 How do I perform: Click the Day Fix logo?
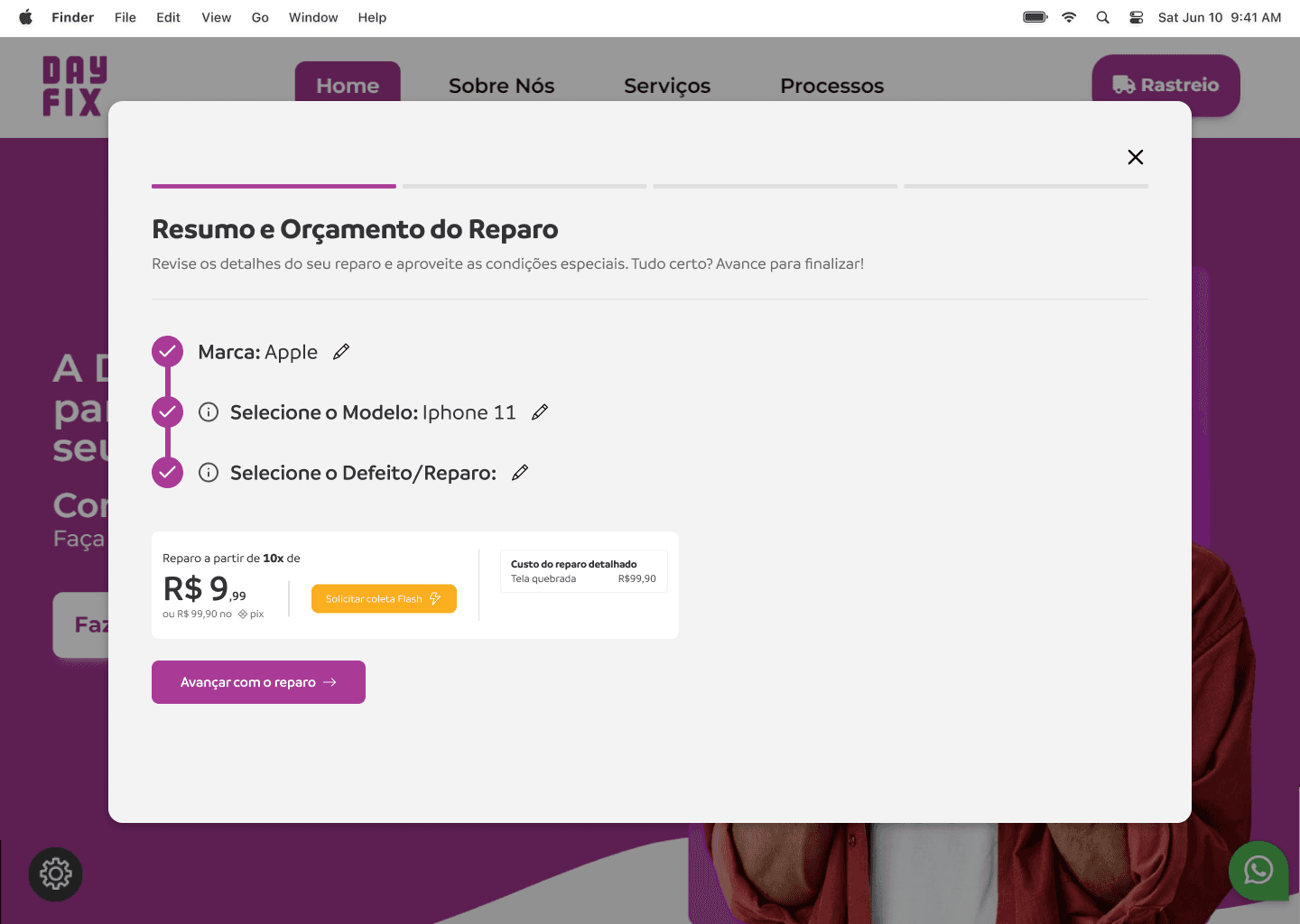74,87
